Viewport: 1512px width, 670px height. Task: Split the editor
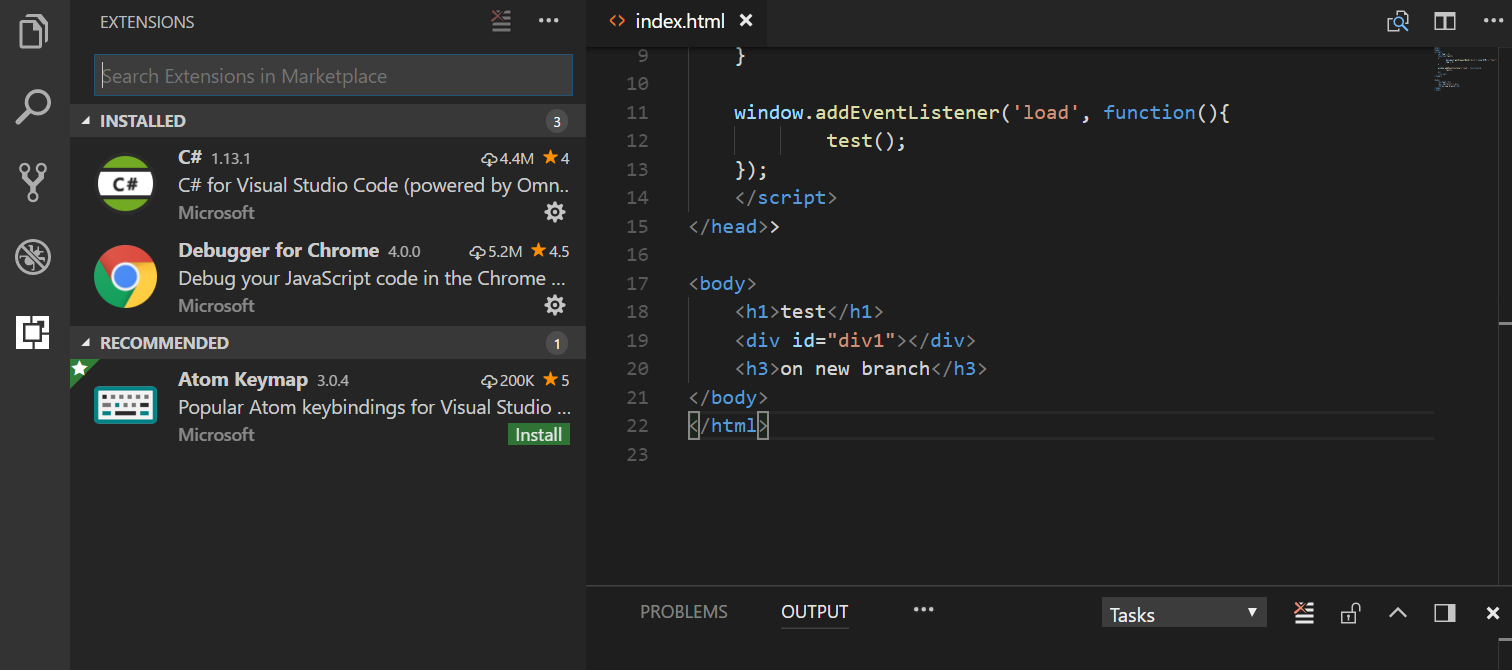[1444, 21]
